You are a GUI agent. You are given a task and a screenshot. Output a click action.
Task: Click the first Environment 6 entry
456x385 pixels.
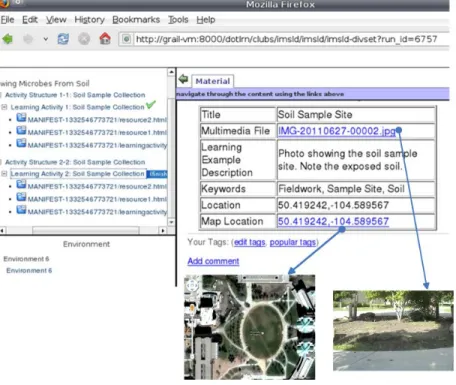click(x=26, y=259)
